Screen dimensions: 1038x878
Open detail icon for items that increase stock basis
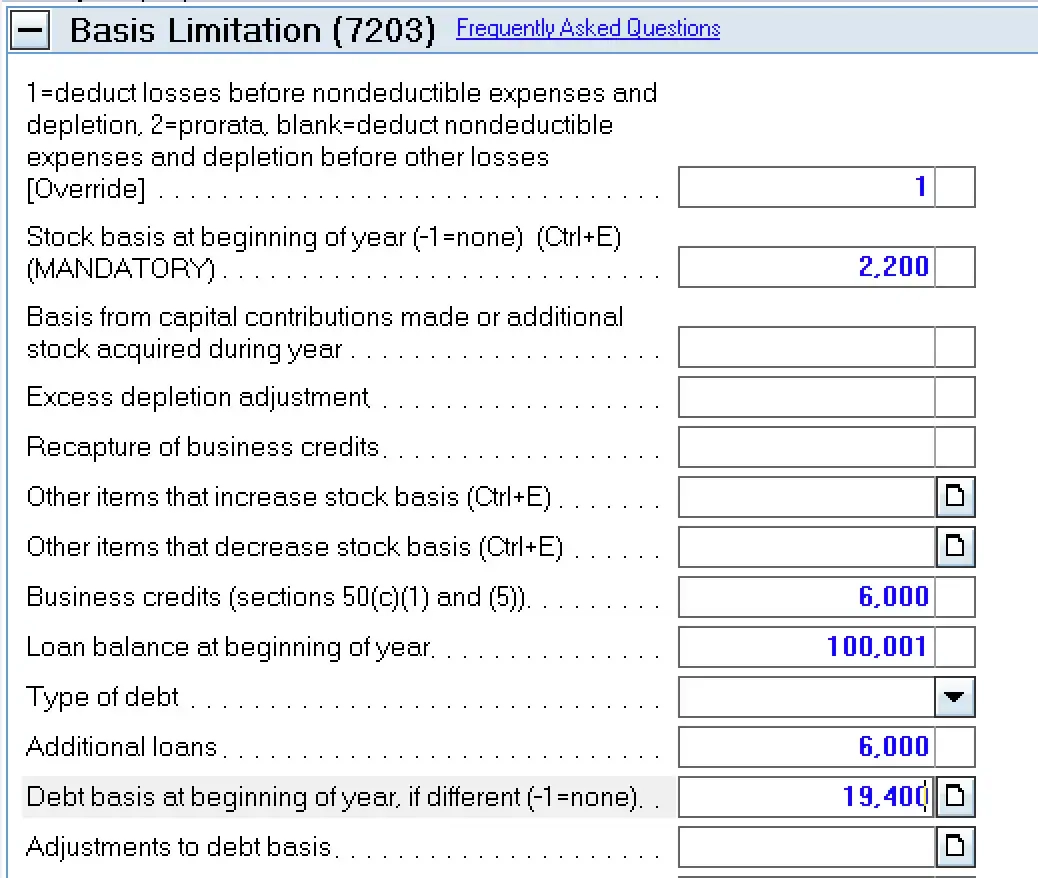[955, 497]
